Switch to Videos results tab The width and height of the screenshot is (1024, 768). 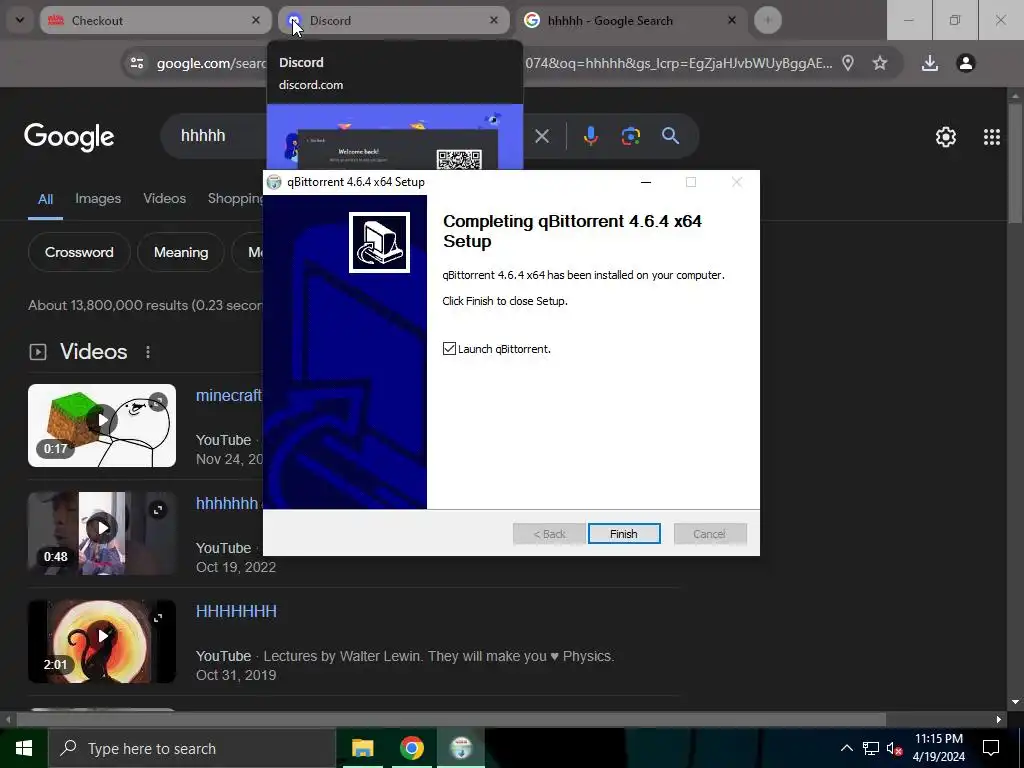click(x=165, y=199)
